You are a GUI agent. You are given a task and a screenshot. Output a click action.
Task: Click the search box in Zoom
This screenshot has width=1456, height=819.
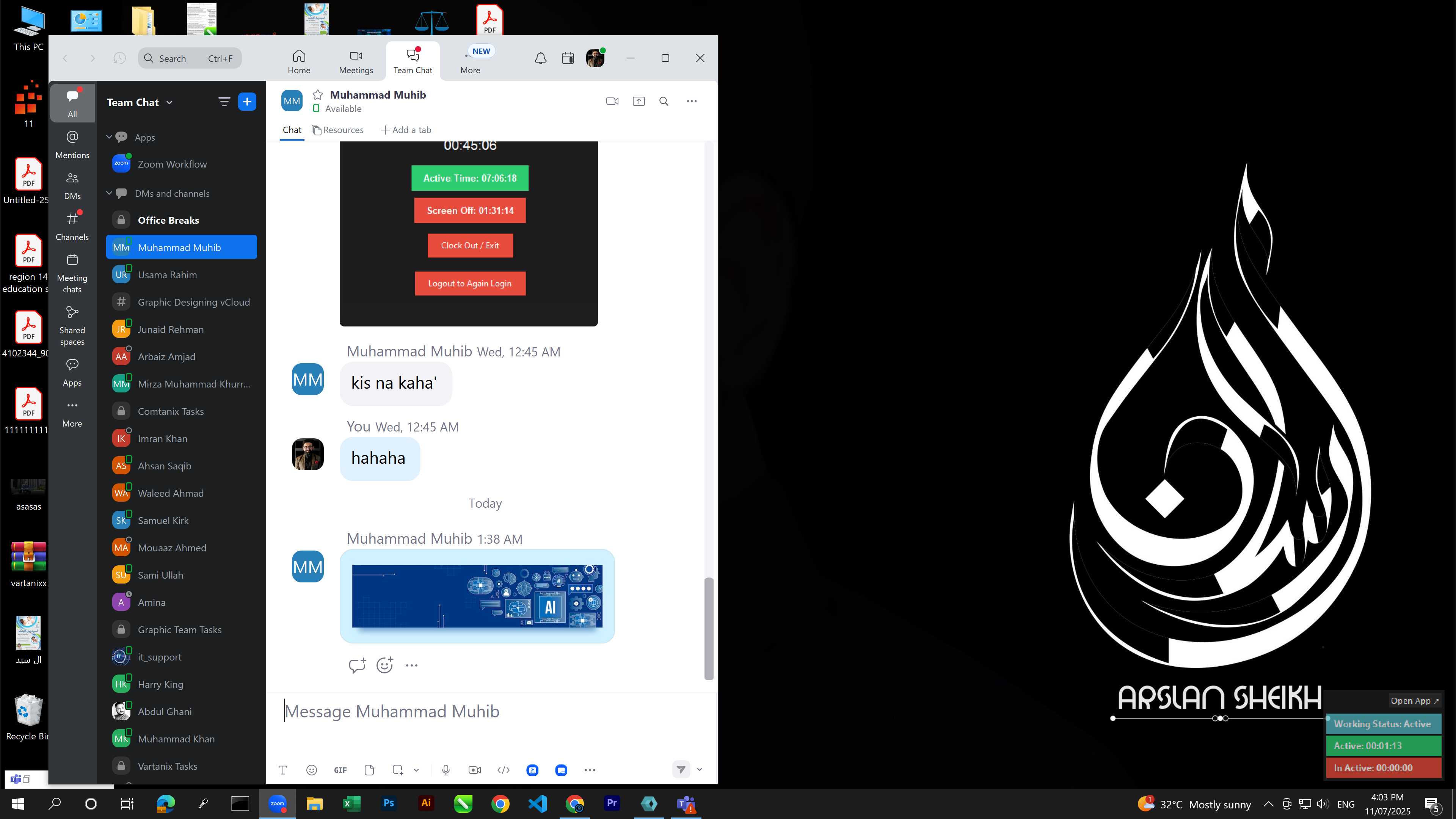pyautogui.click(x=190, y=58)
